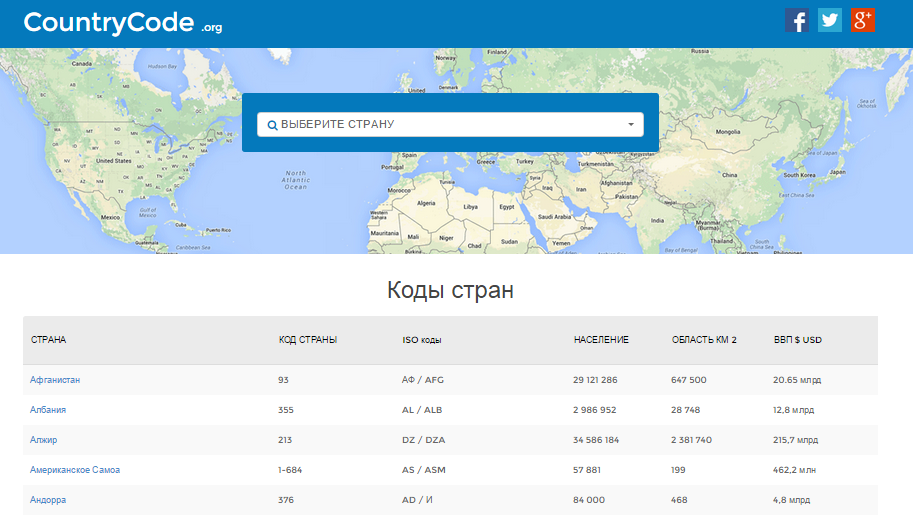Open the Афганистан country link
The width and height of the screenshot is (913, 523).
point(55,380)
